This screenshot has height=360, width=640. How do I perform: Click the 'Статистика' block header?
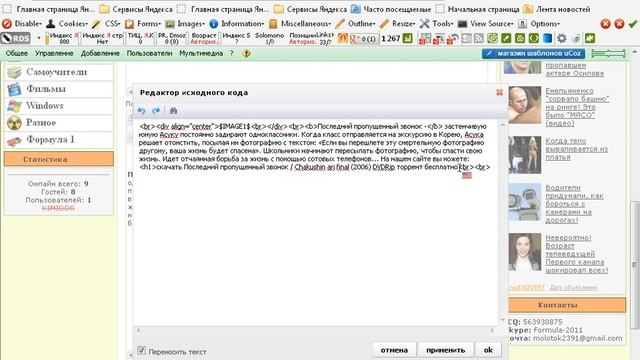click(x=59, y=159)
